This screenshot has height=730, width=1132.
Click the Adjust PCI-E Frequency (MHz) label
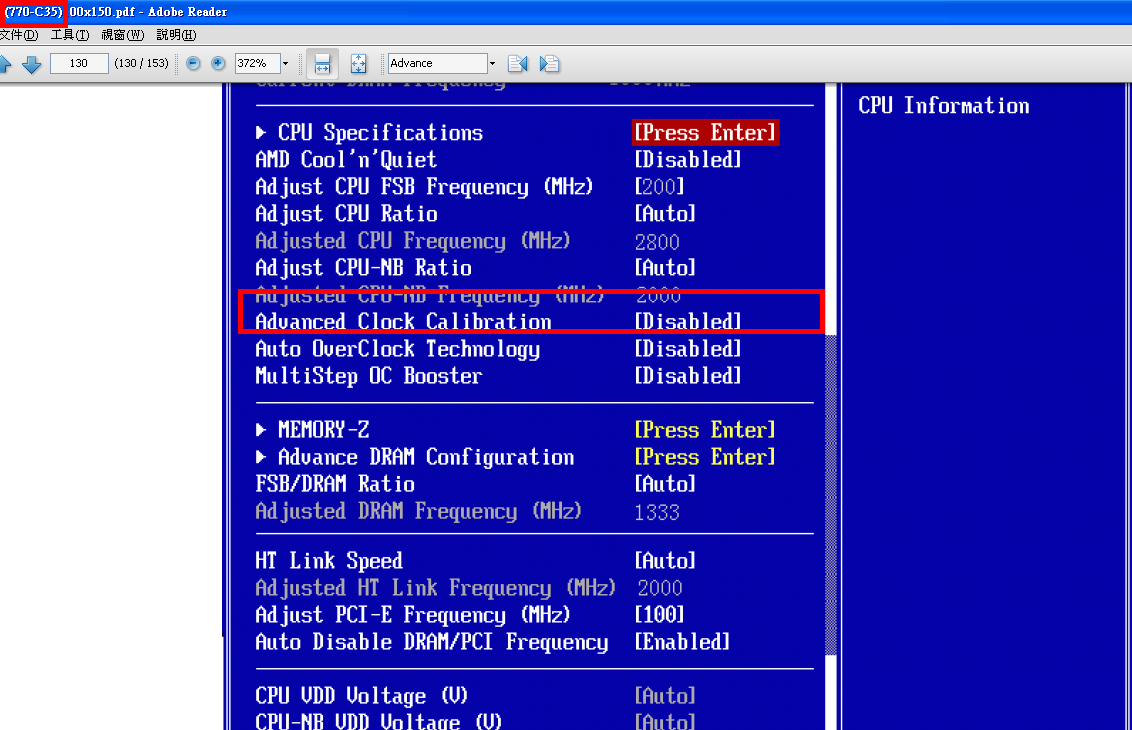tap(413, 615)
